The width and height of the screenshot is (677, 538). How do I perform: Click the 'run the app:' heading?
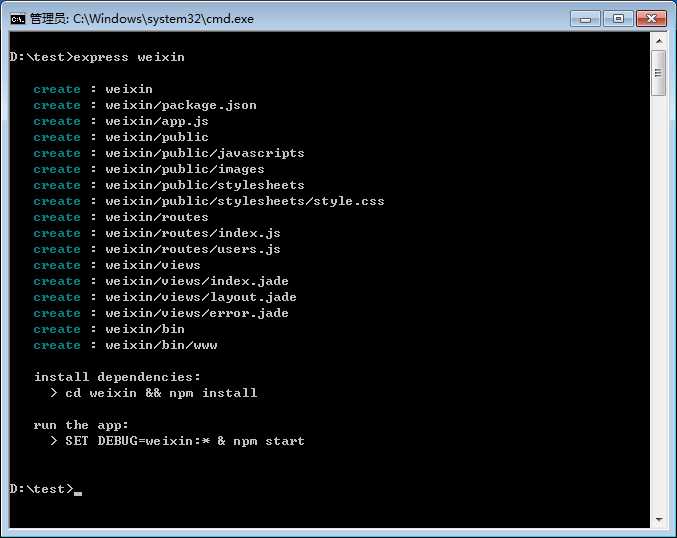click(x=81, y=425)
